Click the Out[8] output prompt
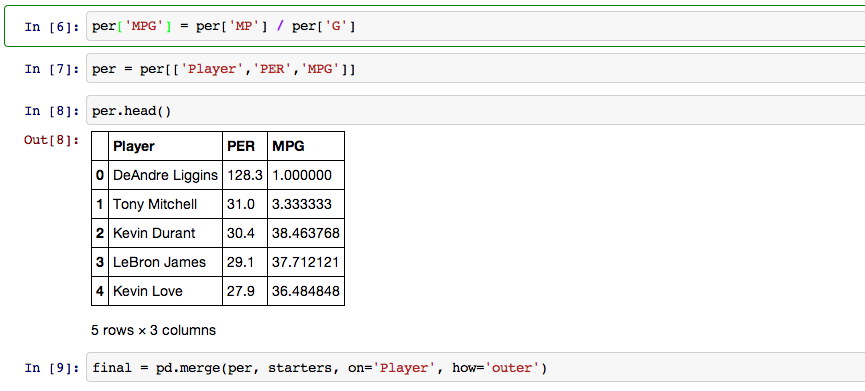 [x=52, y=140]
